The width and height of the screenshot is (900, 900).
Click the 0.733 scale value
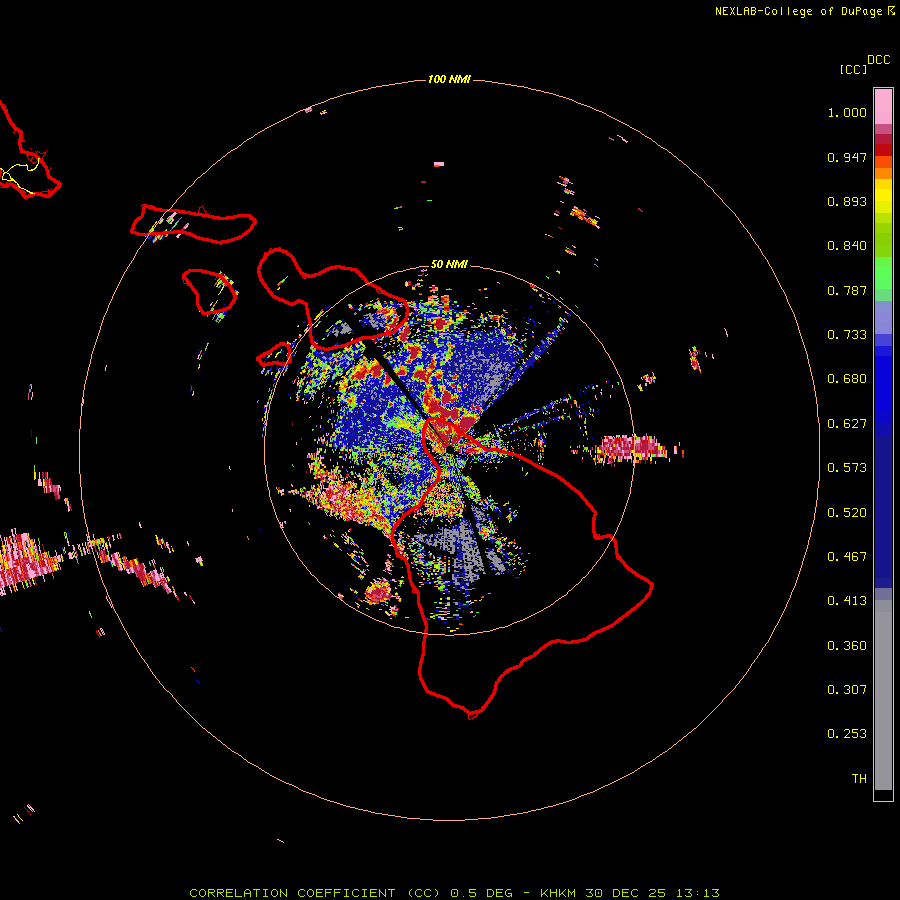(847, 335)
